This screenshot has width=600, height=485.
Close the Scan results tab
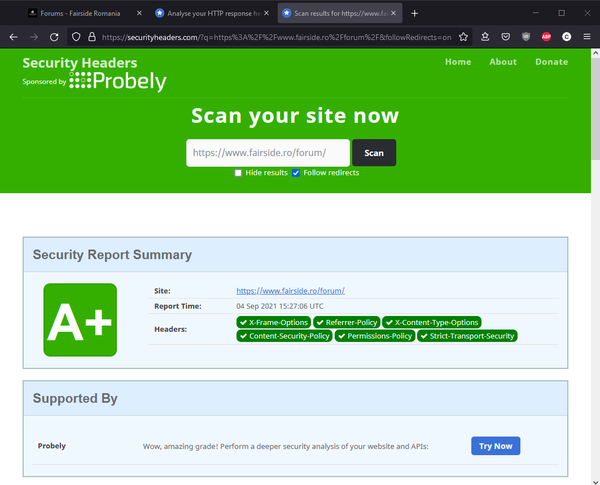pos(393,13)
